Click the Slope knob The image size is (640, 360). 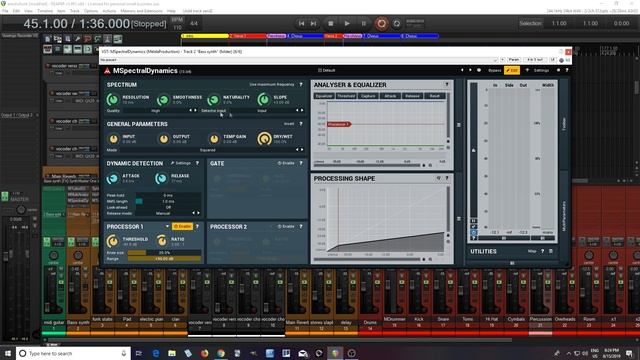click(264, 99)
